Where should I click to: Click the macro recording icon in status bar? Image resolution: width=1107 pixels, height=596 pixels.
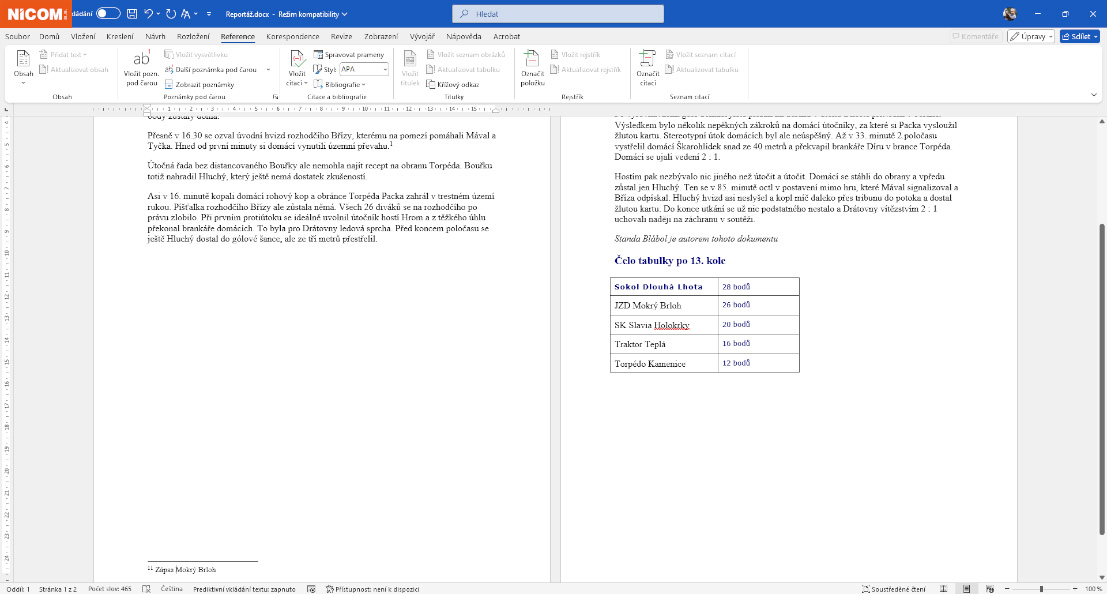pos(311,590)
